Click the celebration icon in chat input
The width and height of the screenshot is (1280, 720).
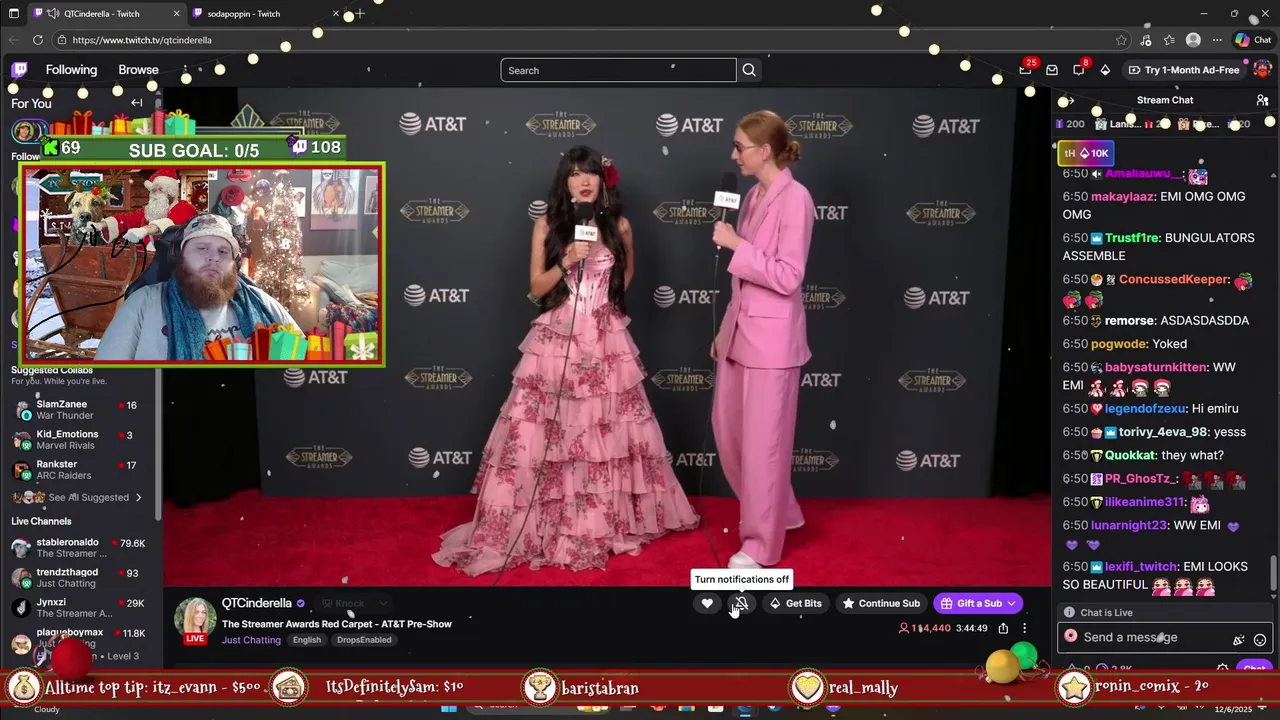[x=1239, y=639]
